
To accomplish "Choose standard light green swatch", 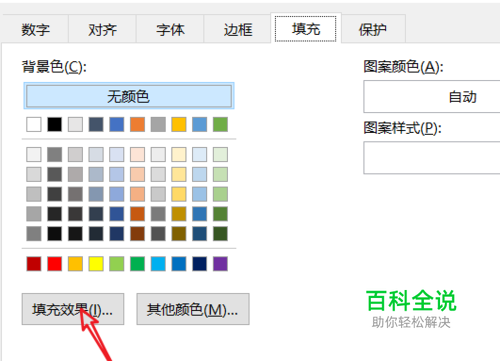I will coord(117,264).
